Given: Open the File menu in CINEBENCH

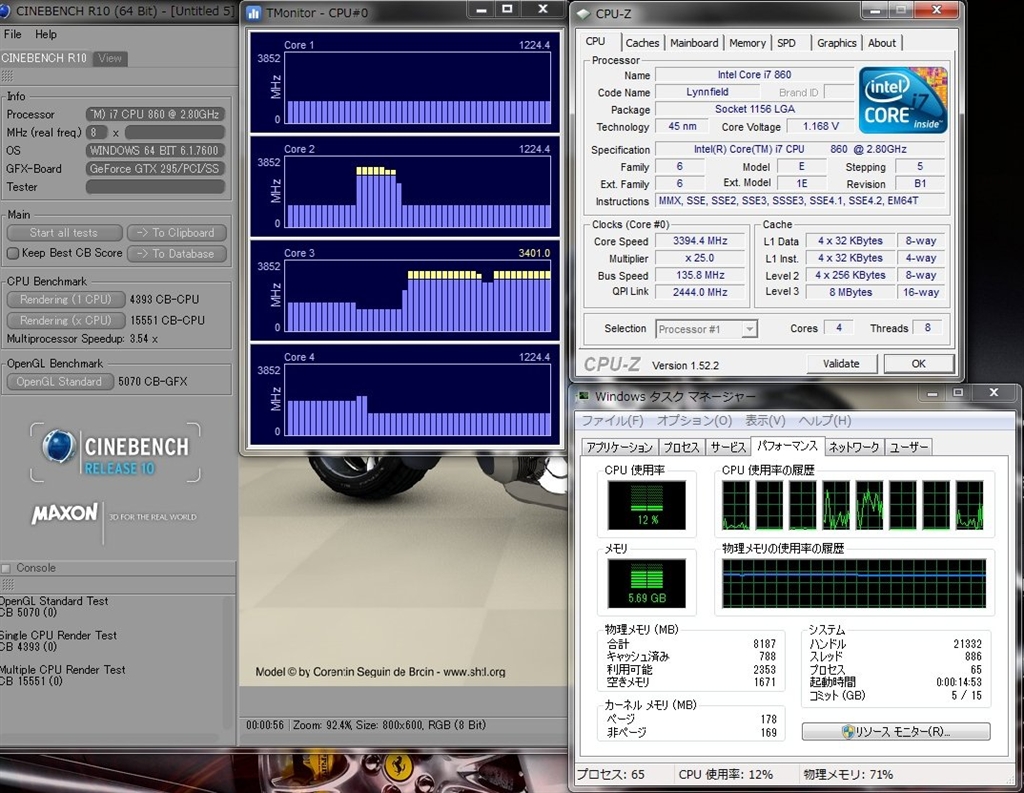Looking at the screenshot, I should [x=13, y=34].
